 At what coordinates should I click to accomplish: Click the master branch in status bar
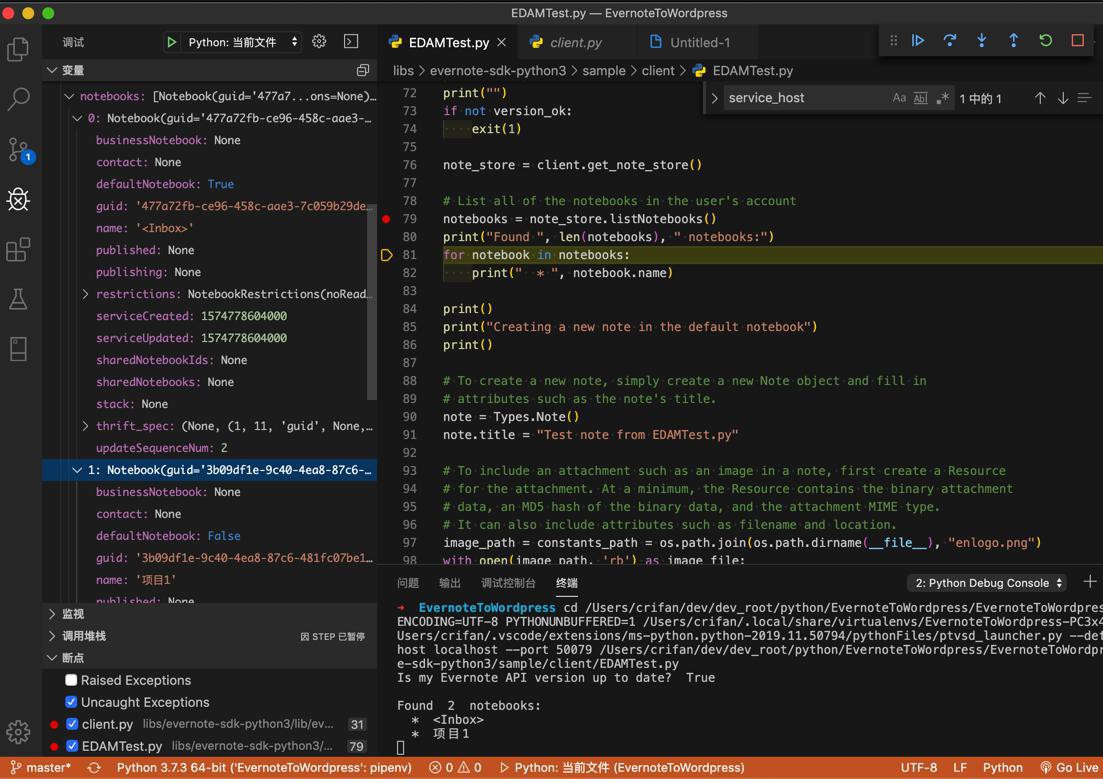coord(41,768)
